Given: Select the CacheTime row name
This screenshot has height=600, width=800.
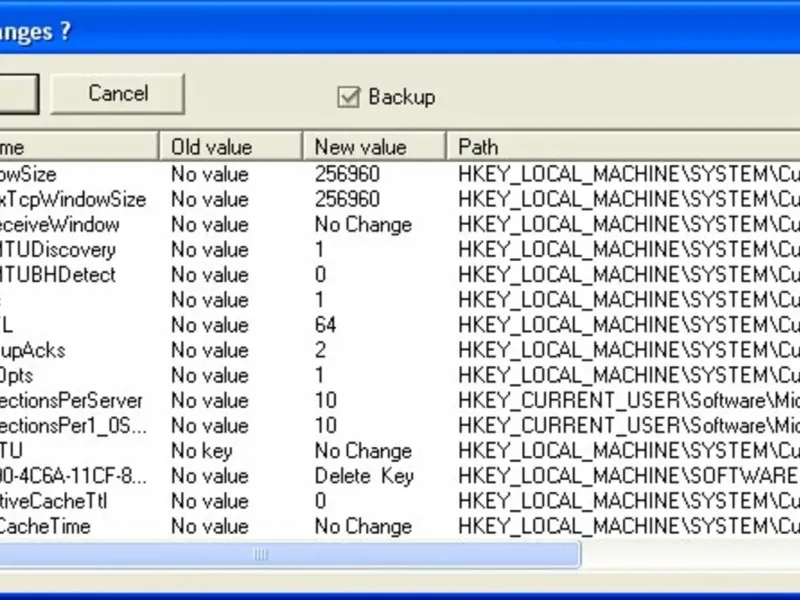Looking at the screenshot, I should coord(45,526).
